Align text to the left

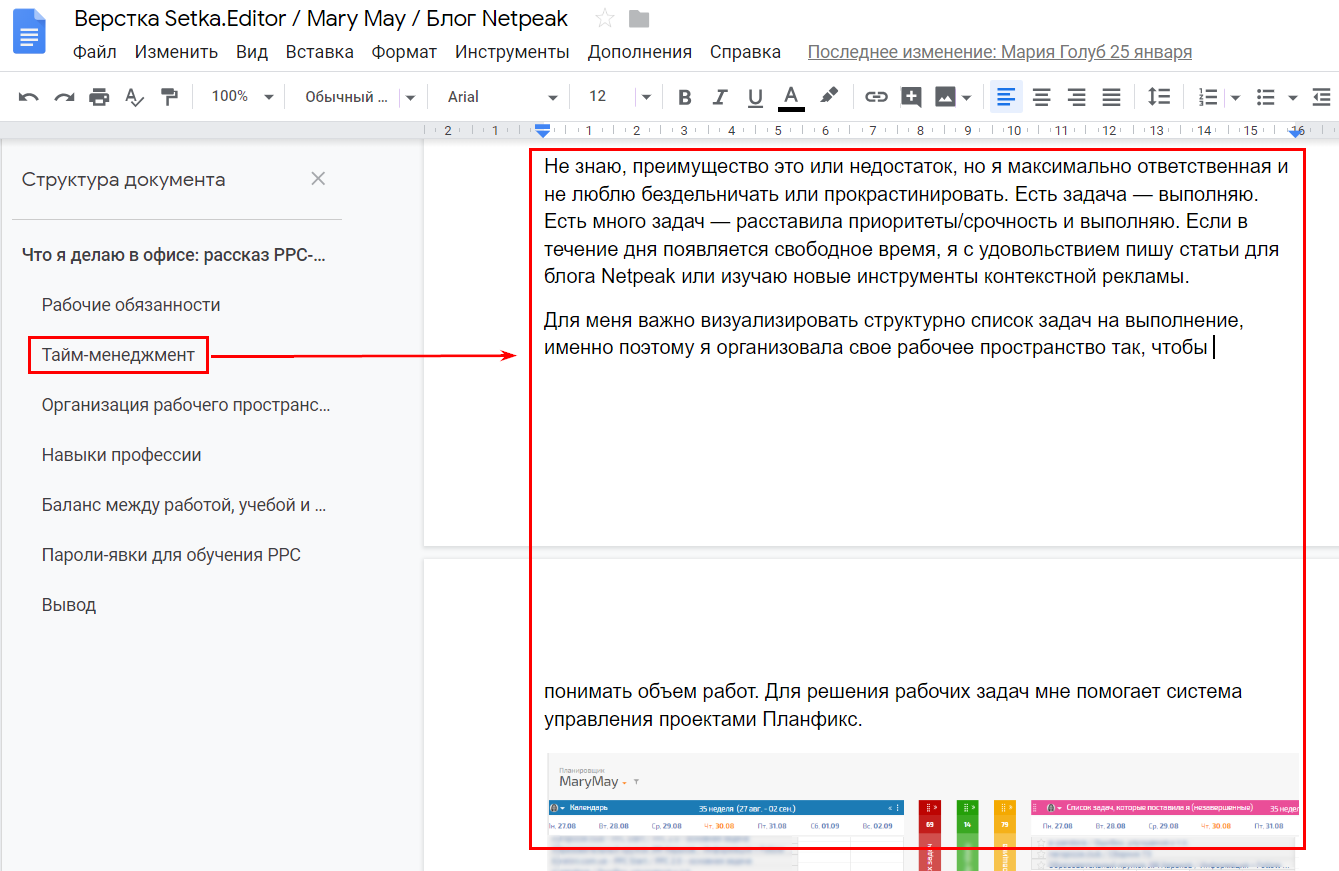[1006, 97]
